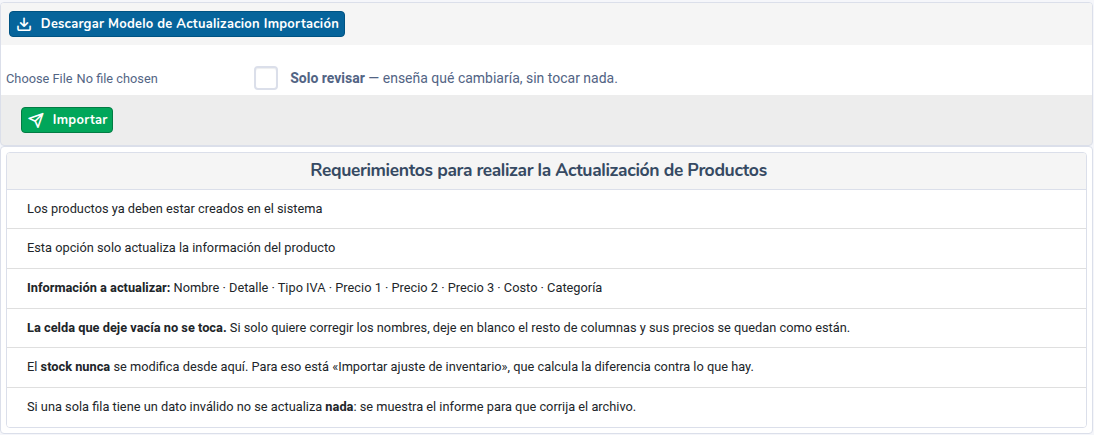Viewport: 1094px width, 435px height.
Task: Click the 'Información a actualizar:' row
Action: tap(547, 288)
